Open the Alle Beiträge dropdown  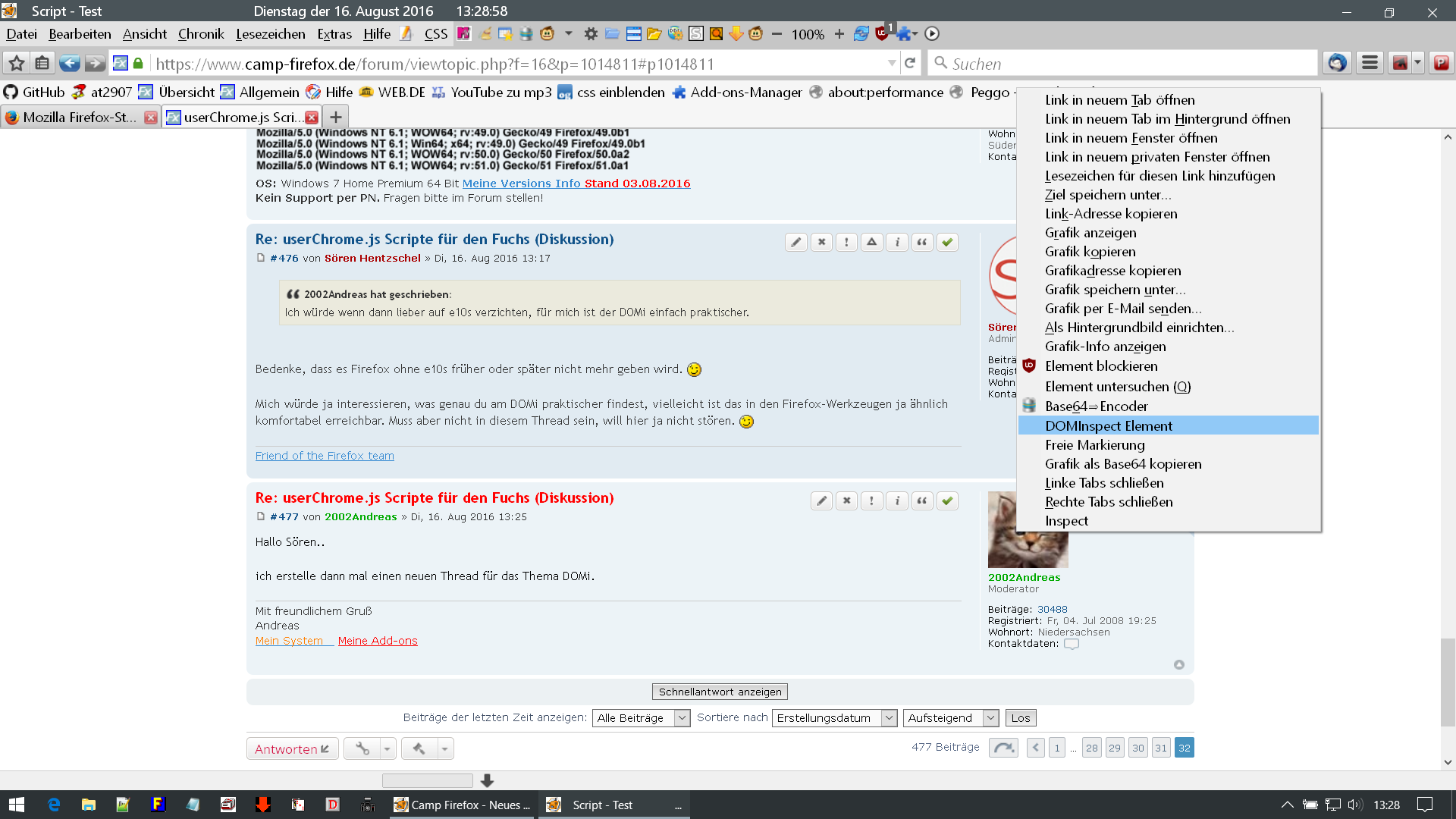[641, 717]
